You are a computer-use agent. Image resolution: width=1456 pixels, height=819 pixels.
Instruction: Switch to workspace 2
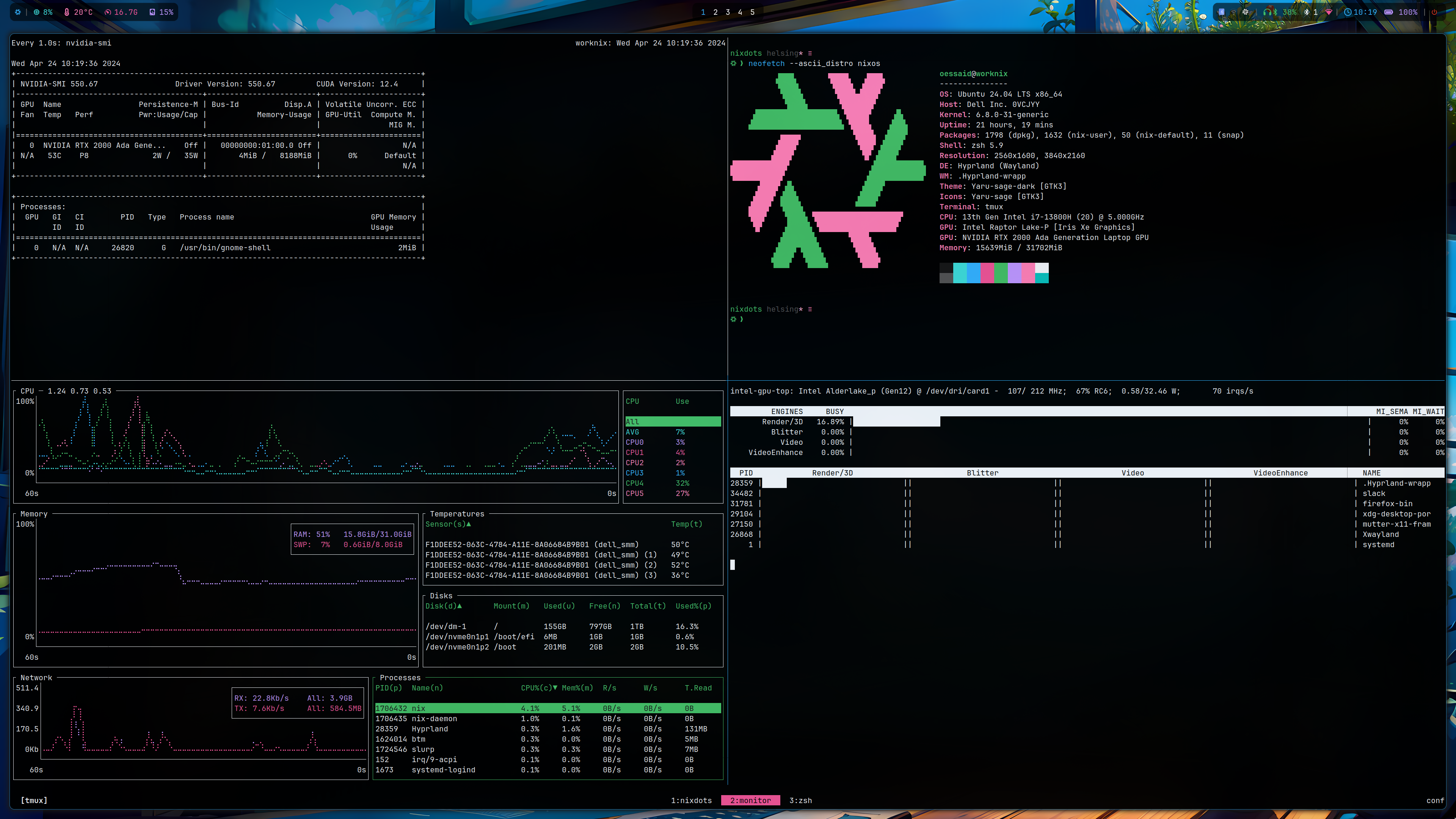click(x=715, y=12)
